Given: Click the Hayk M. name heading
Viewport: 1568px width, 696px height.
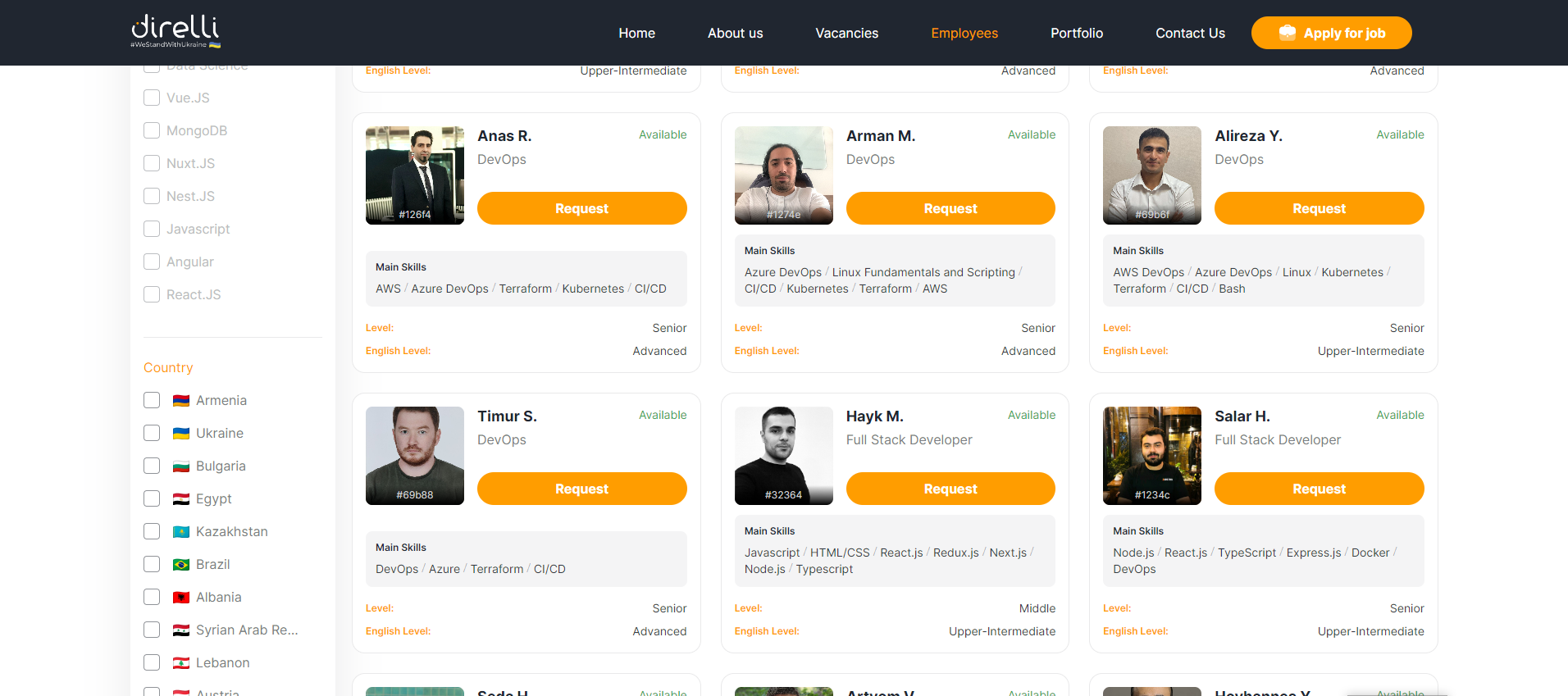Looking at the screenshot, I should (x=874, y=416).
